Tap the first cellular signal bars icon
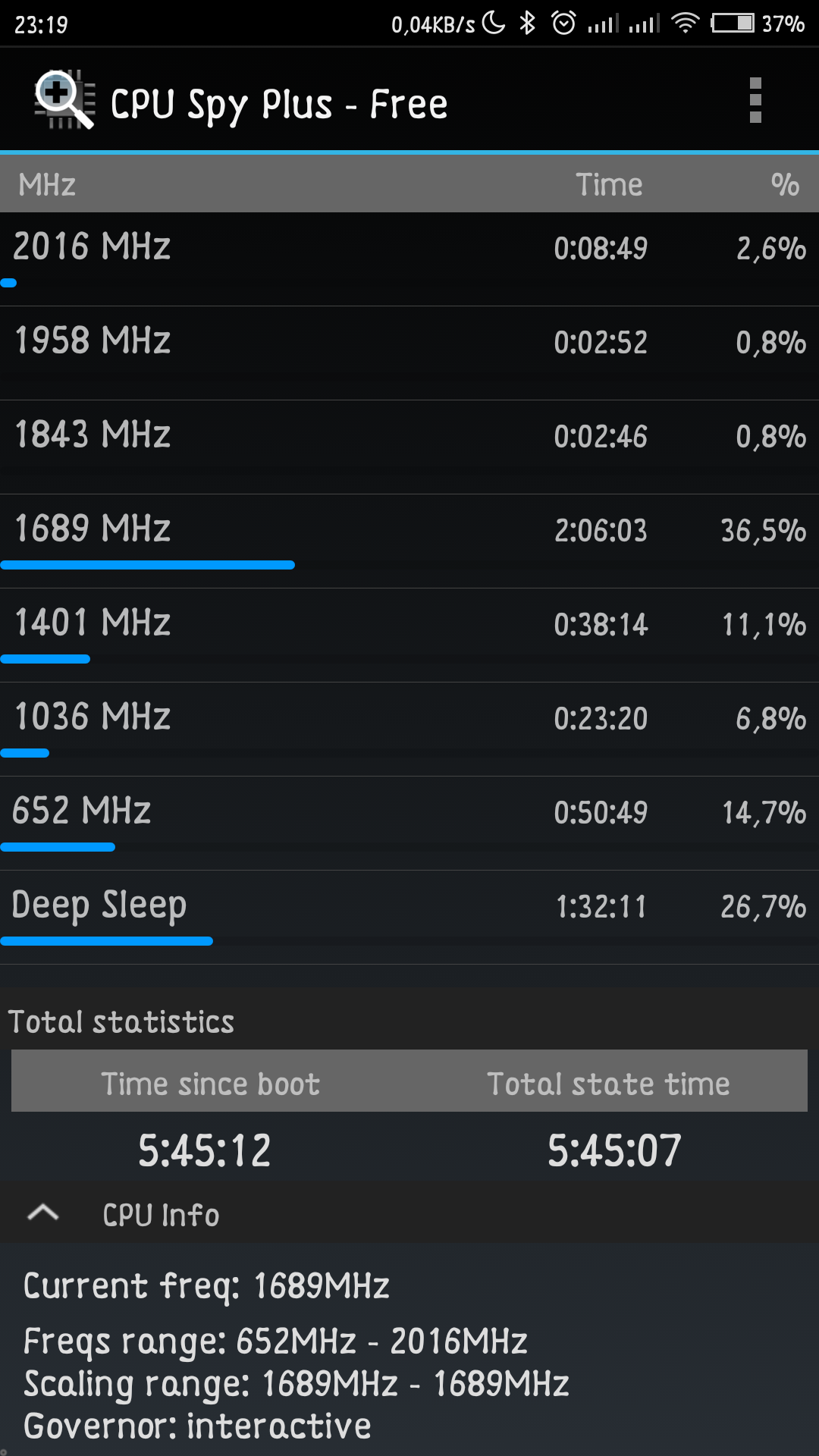819x1456 pixels. tap(604, 24)
